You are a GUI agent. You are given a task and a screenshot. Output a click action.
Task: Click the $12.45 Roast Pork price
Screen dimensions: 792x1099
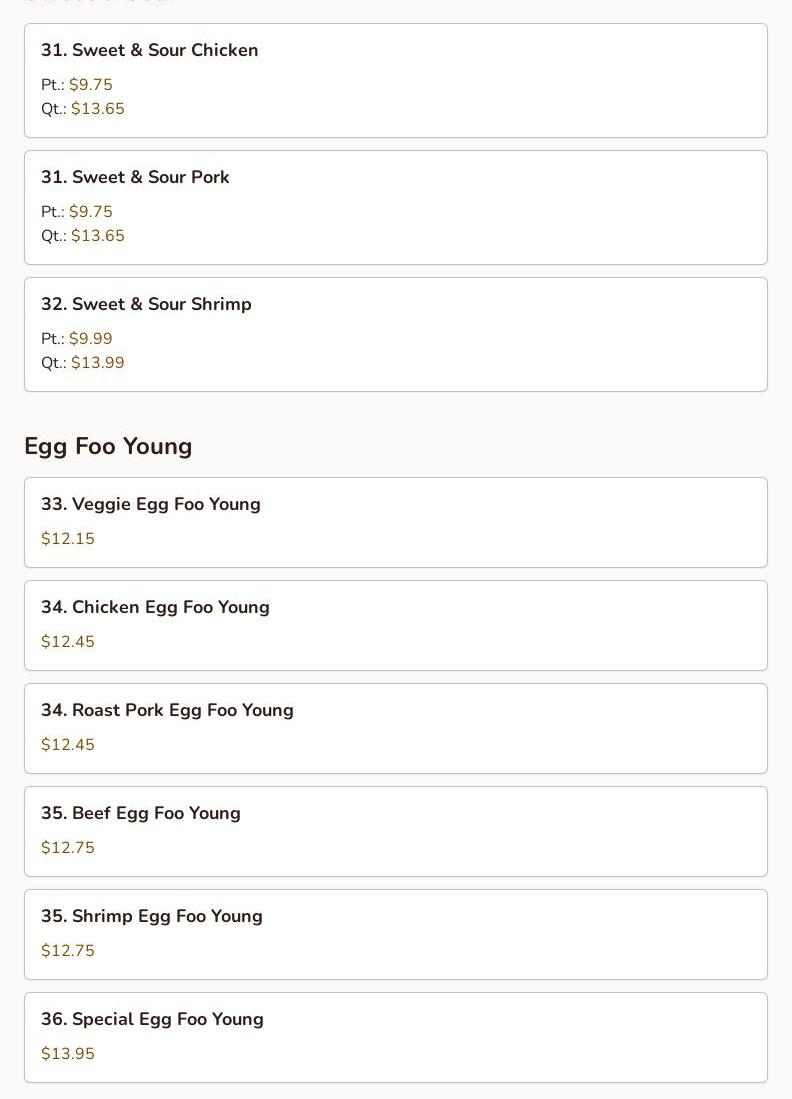point(68,744)
